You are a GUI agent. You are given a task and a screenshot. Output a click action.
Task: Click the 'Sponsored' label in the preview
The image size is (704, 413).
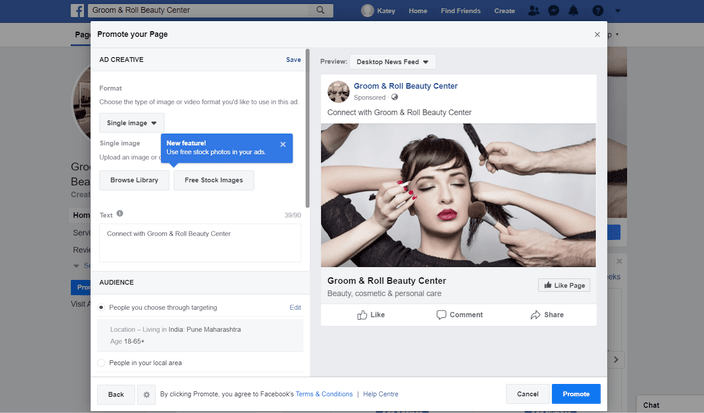[370, 97]
